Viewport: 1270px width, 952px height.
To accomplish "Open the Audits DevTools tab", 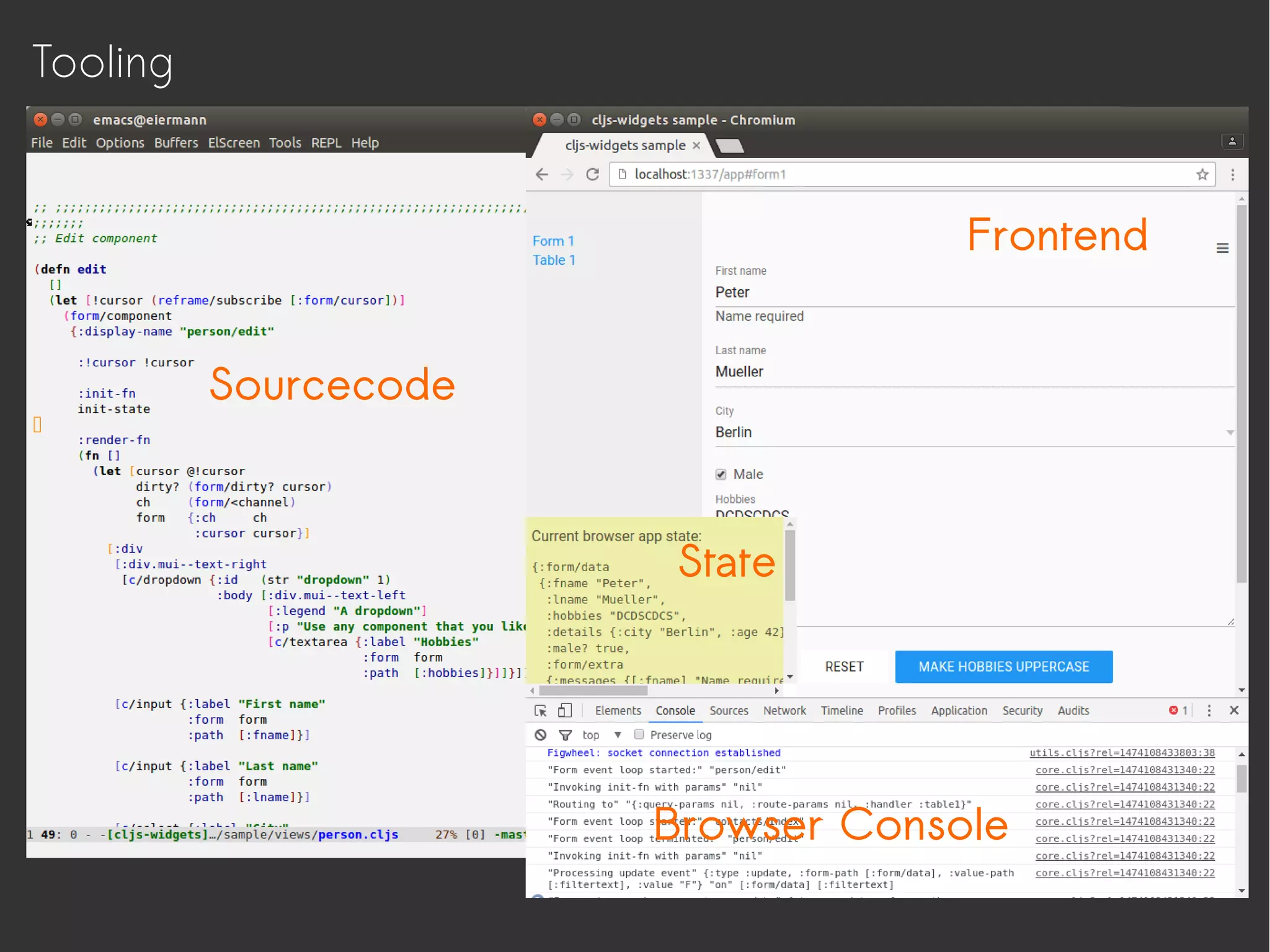I will pyautogui.click(x=1073, y=711).
